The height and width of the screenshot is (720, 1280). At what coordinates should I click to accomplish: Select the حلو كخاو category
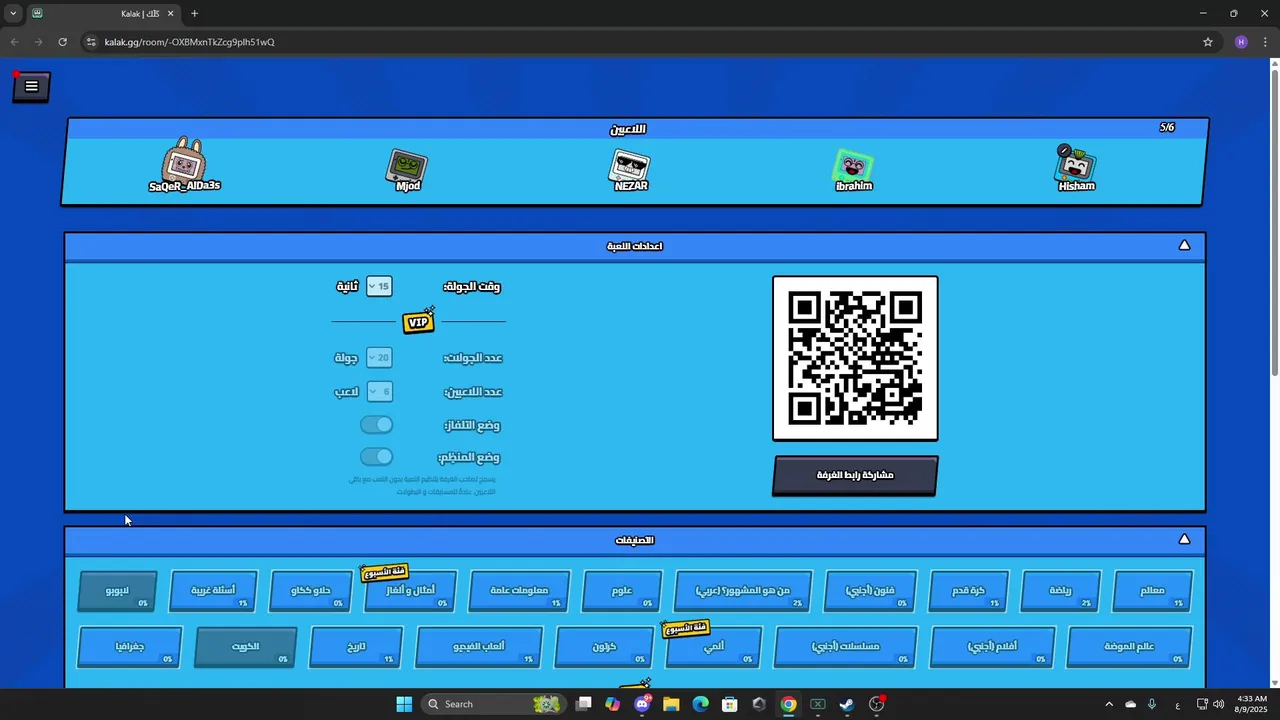[x=311, y=591]
